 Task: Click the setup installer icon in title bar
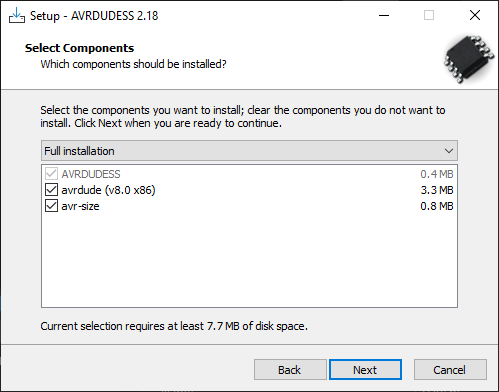(x=17, y=15)
